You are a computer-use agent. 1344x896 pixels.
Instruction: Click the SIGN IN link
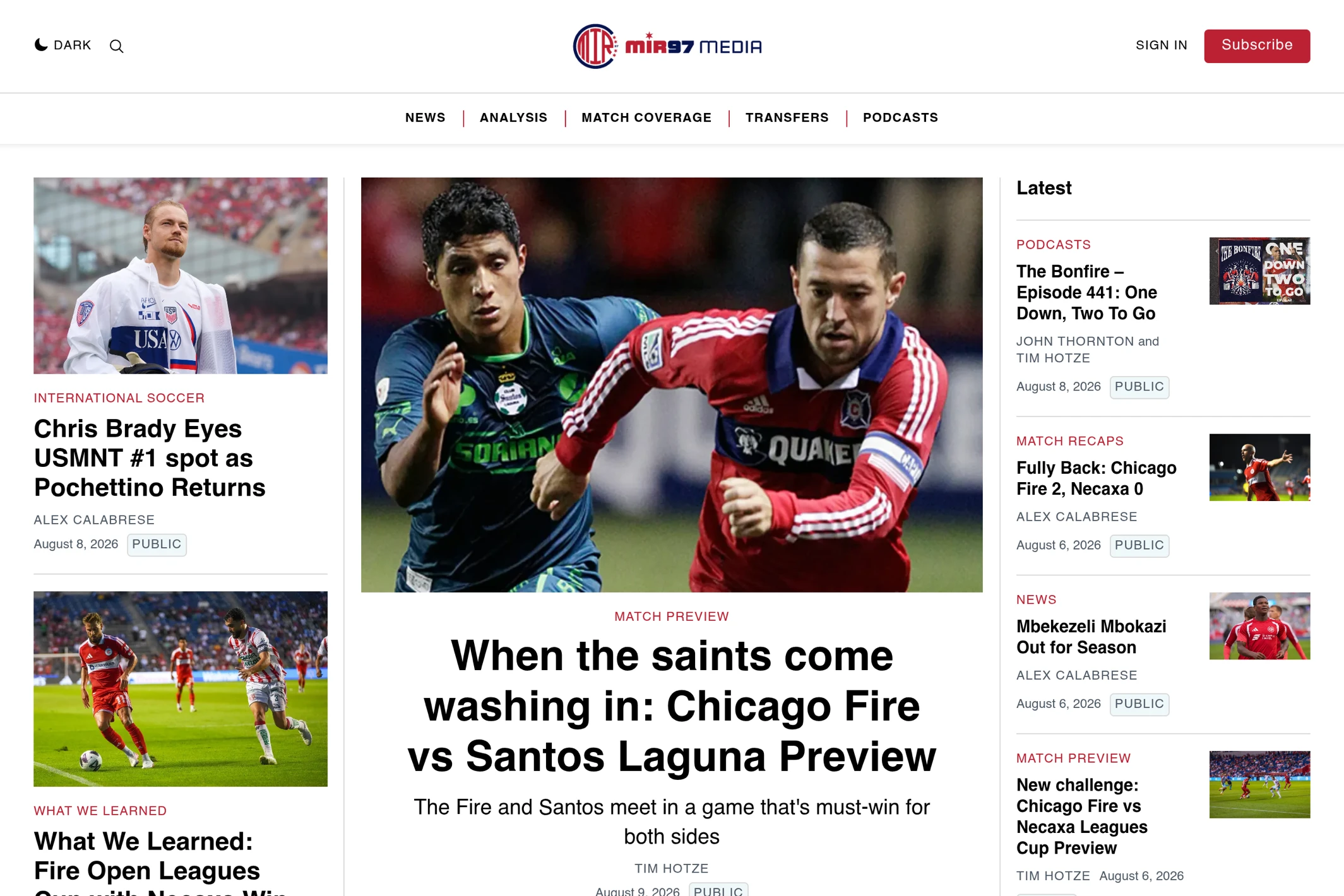(x=1161, y=45)
